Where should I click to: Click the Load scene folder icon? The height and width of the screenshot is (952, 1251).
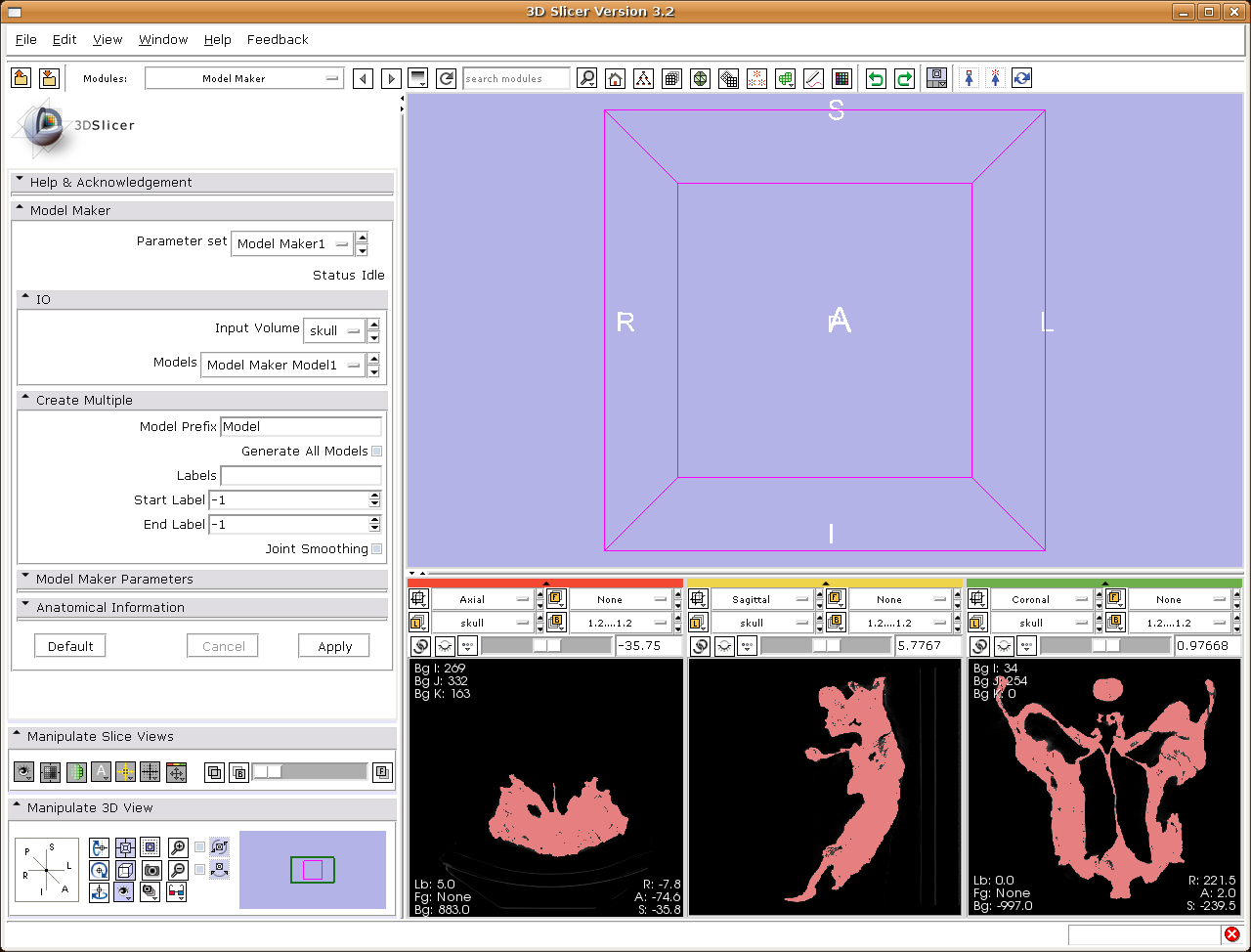coord(22,78)
